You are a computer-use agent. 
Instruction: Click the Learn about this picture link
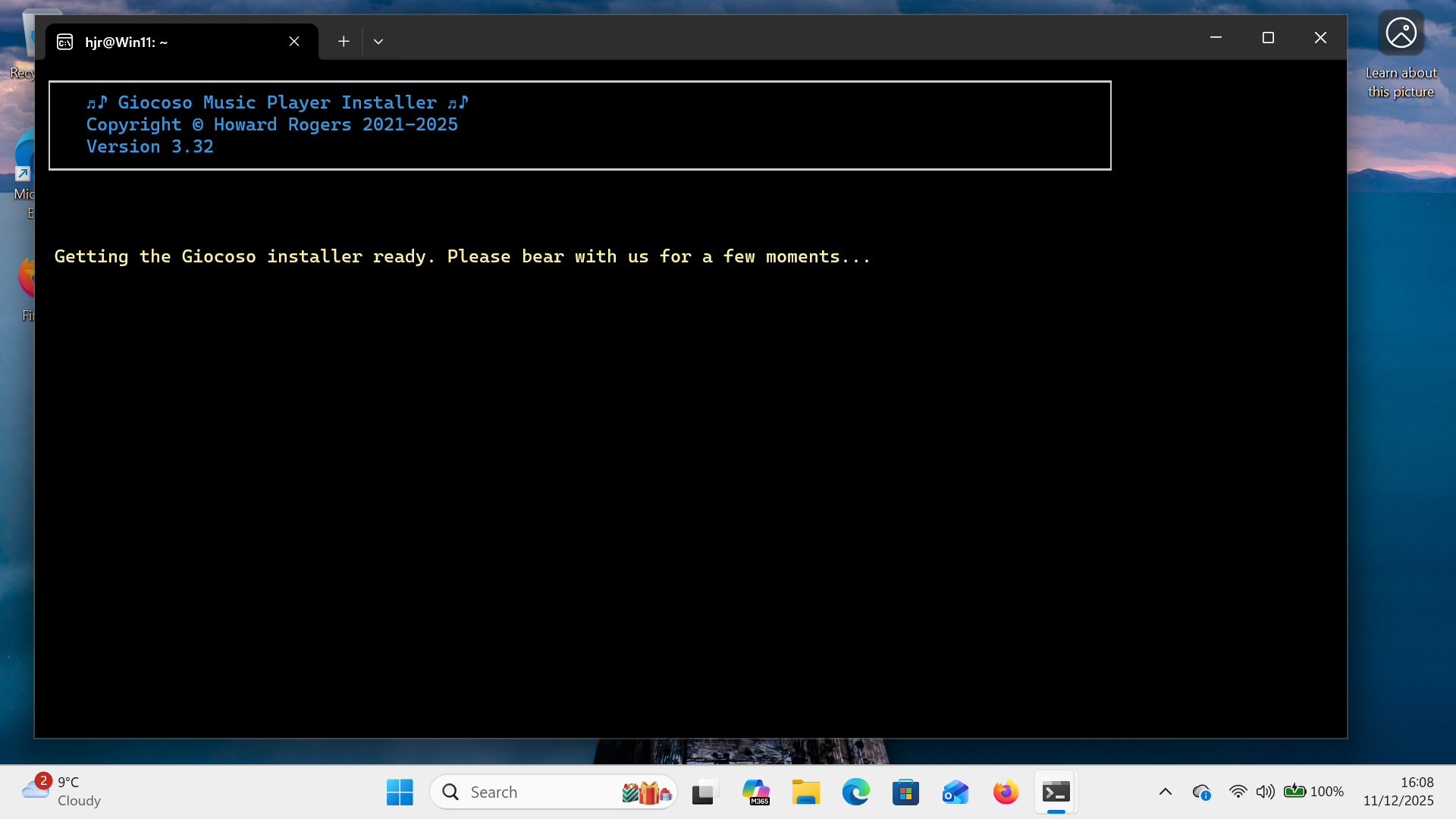point(1401,53)
